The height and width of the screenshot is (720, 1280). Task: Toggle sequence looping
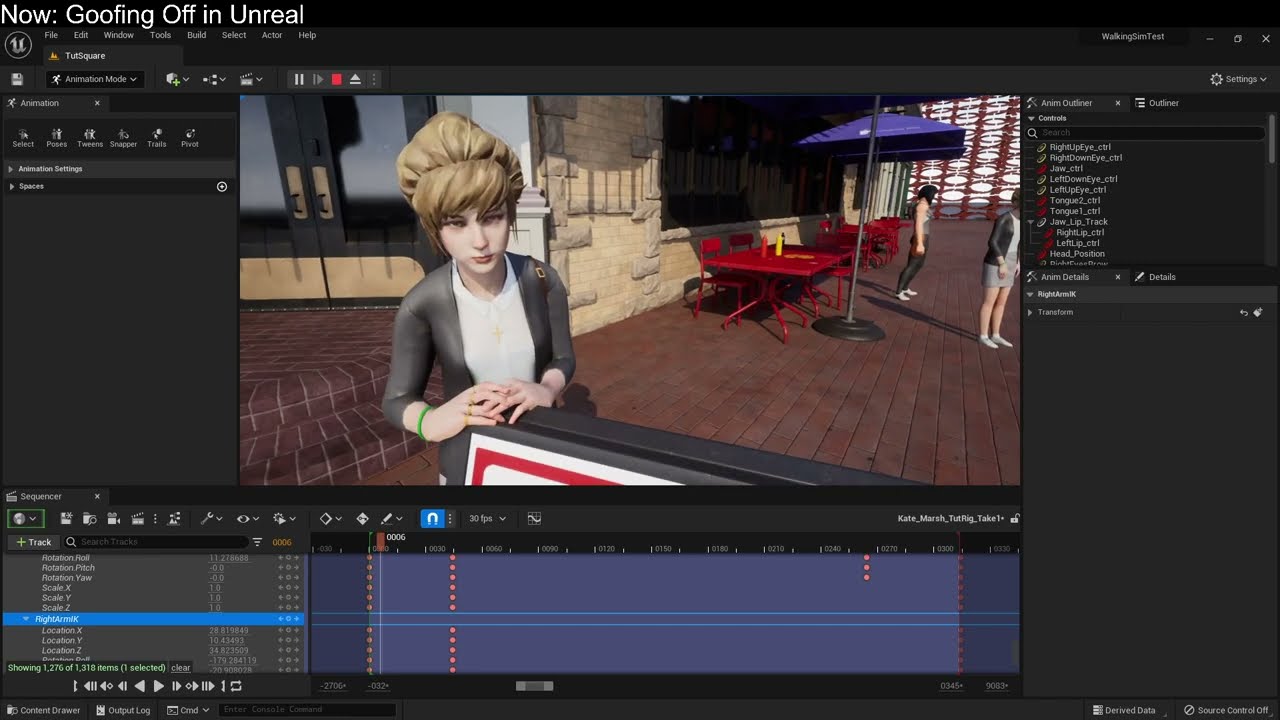[236, 686]
